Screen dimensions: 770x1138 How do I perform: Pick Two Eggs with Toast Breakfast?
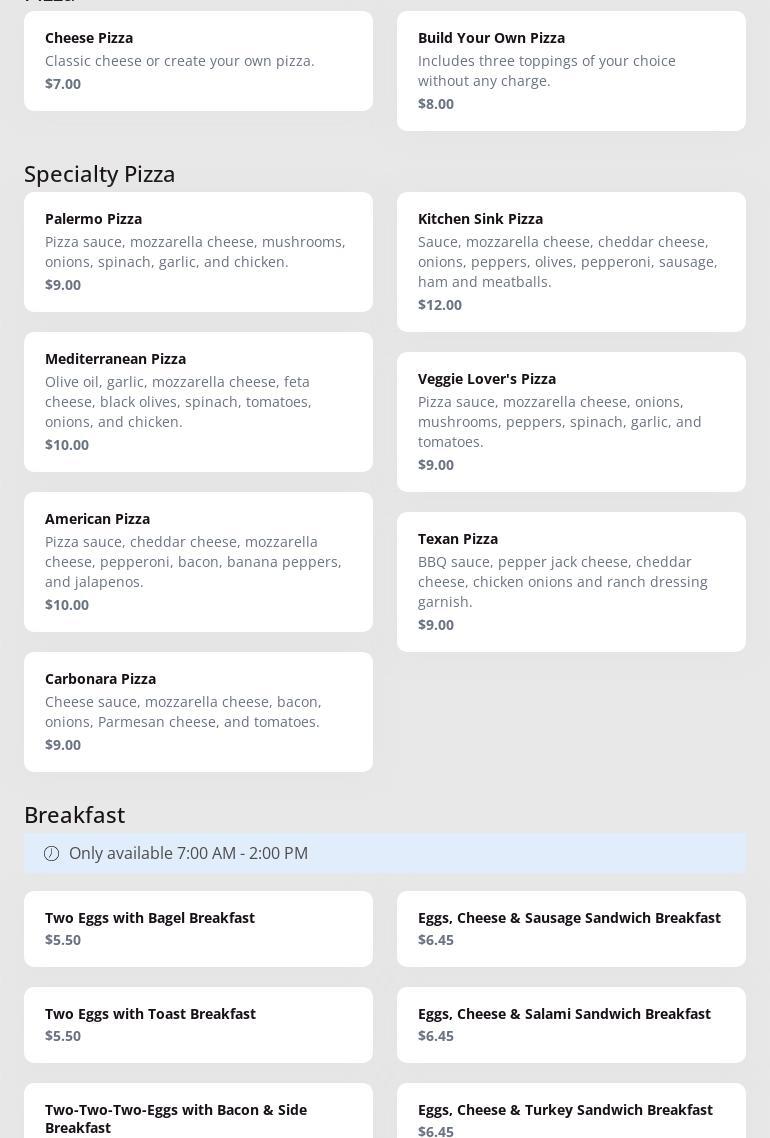[198, 1025]
